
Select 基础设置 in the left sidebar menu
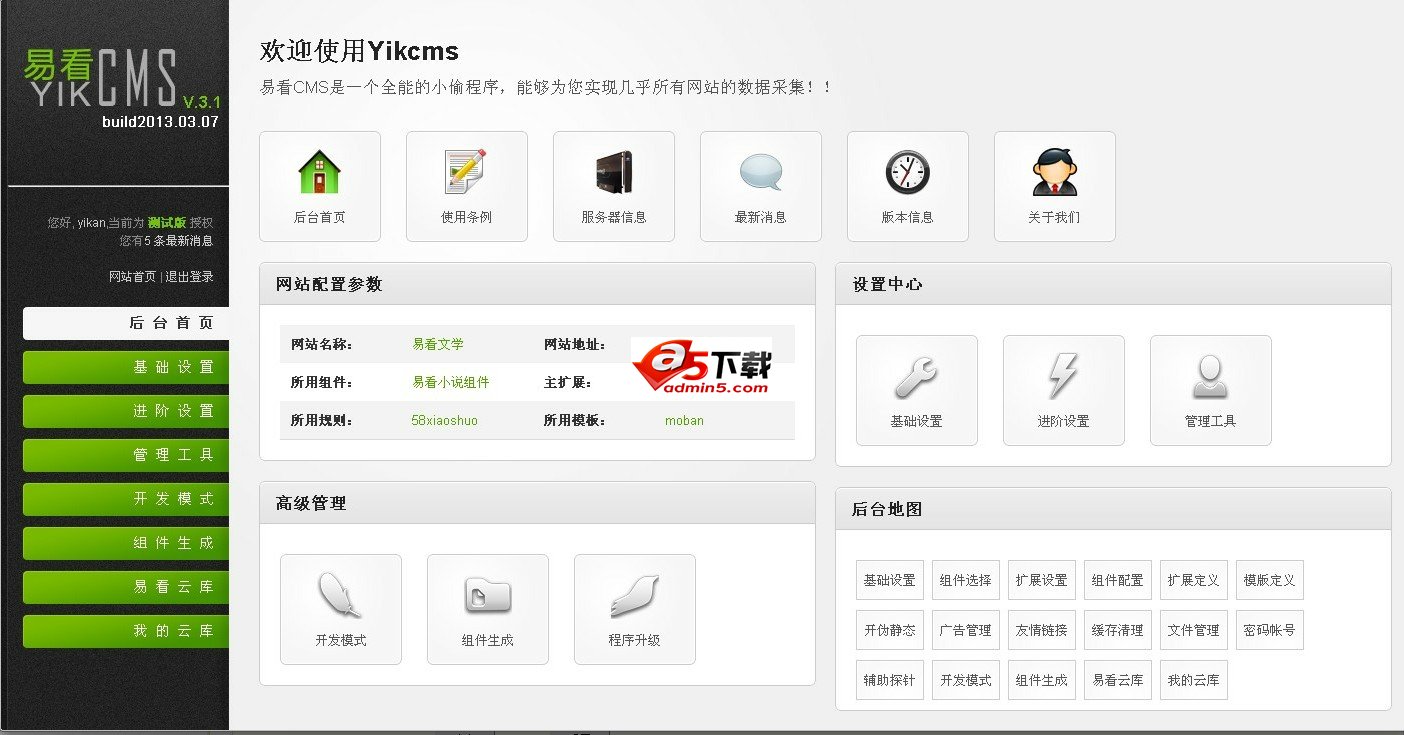[x=126, y=367]
